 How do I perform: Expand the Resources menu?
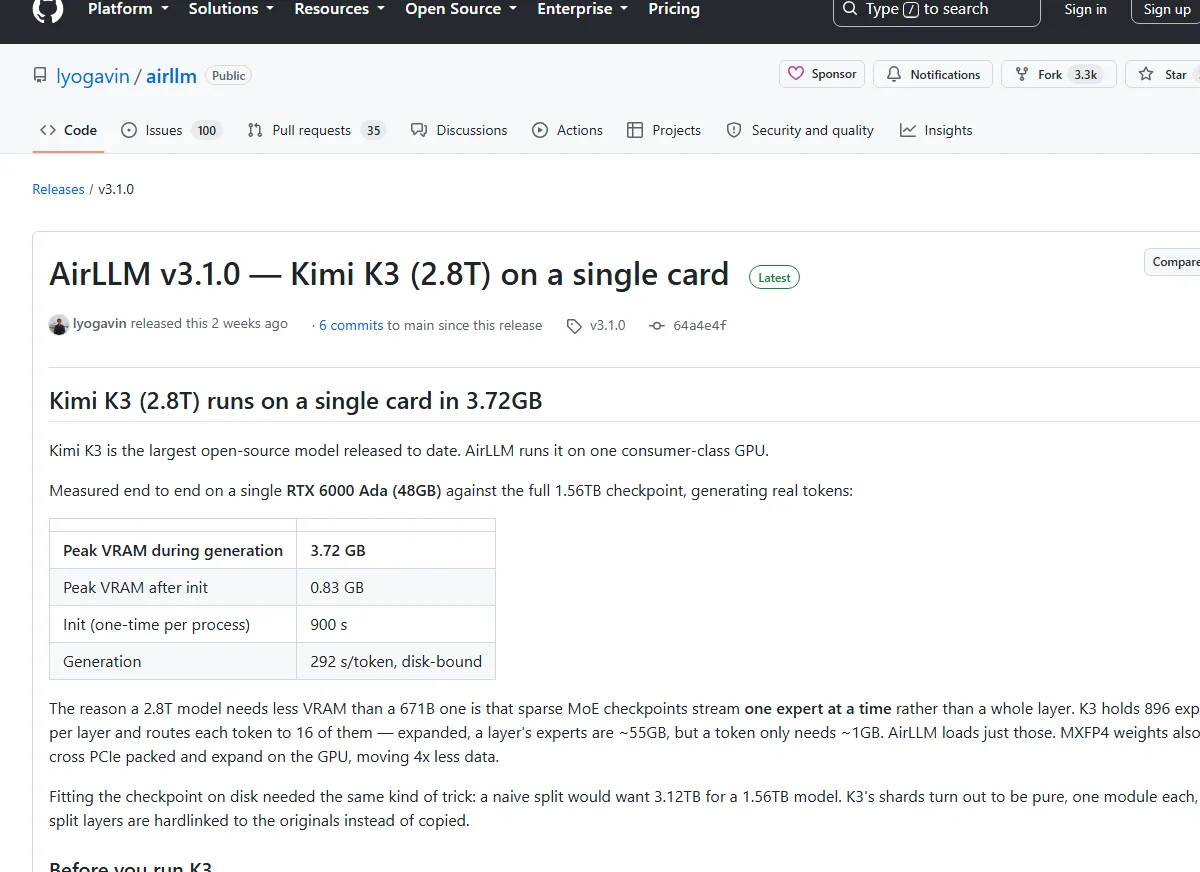[x=339, y=9]
